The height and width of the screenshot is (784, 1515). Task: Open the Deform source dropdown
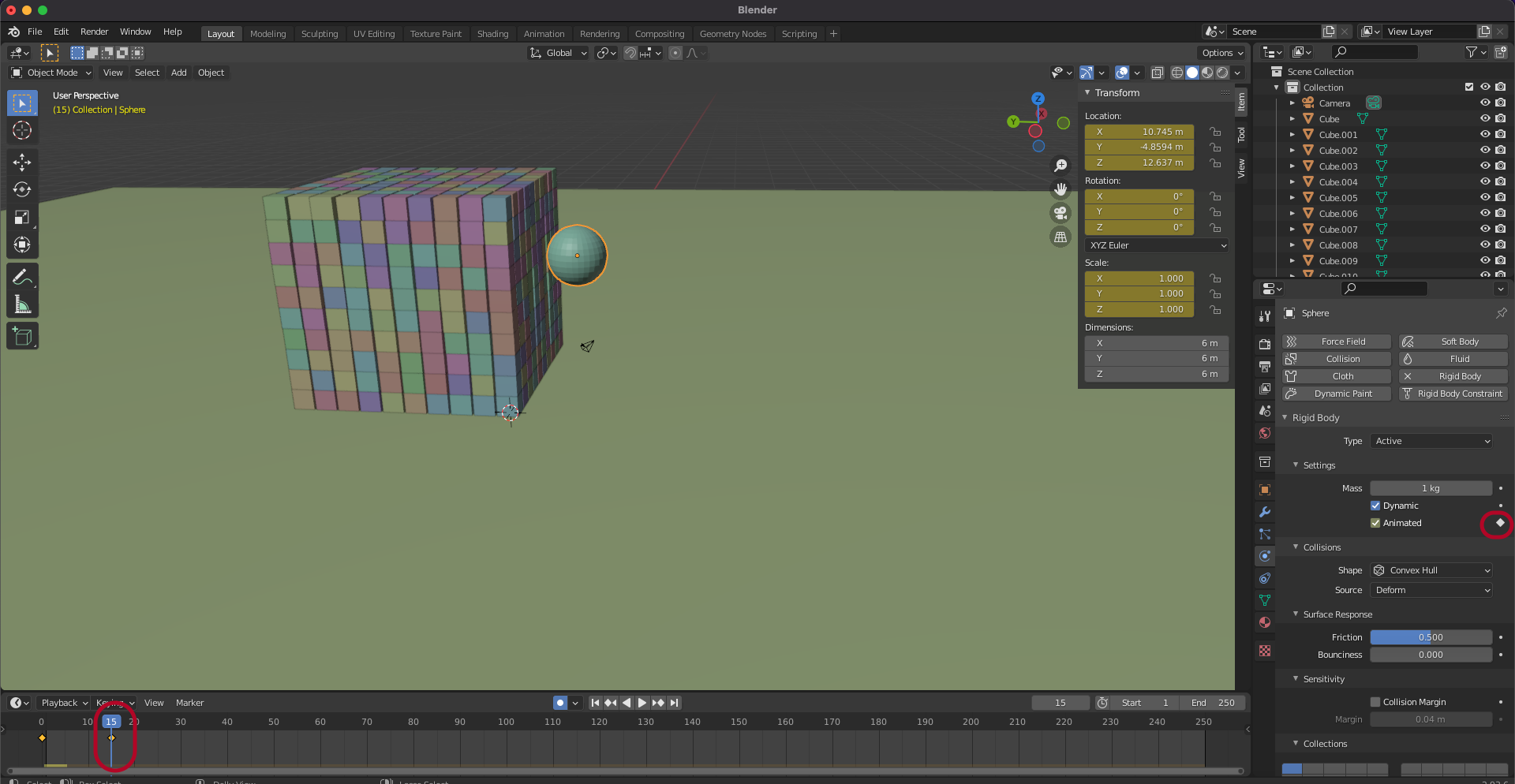[x=1431, y=590]
